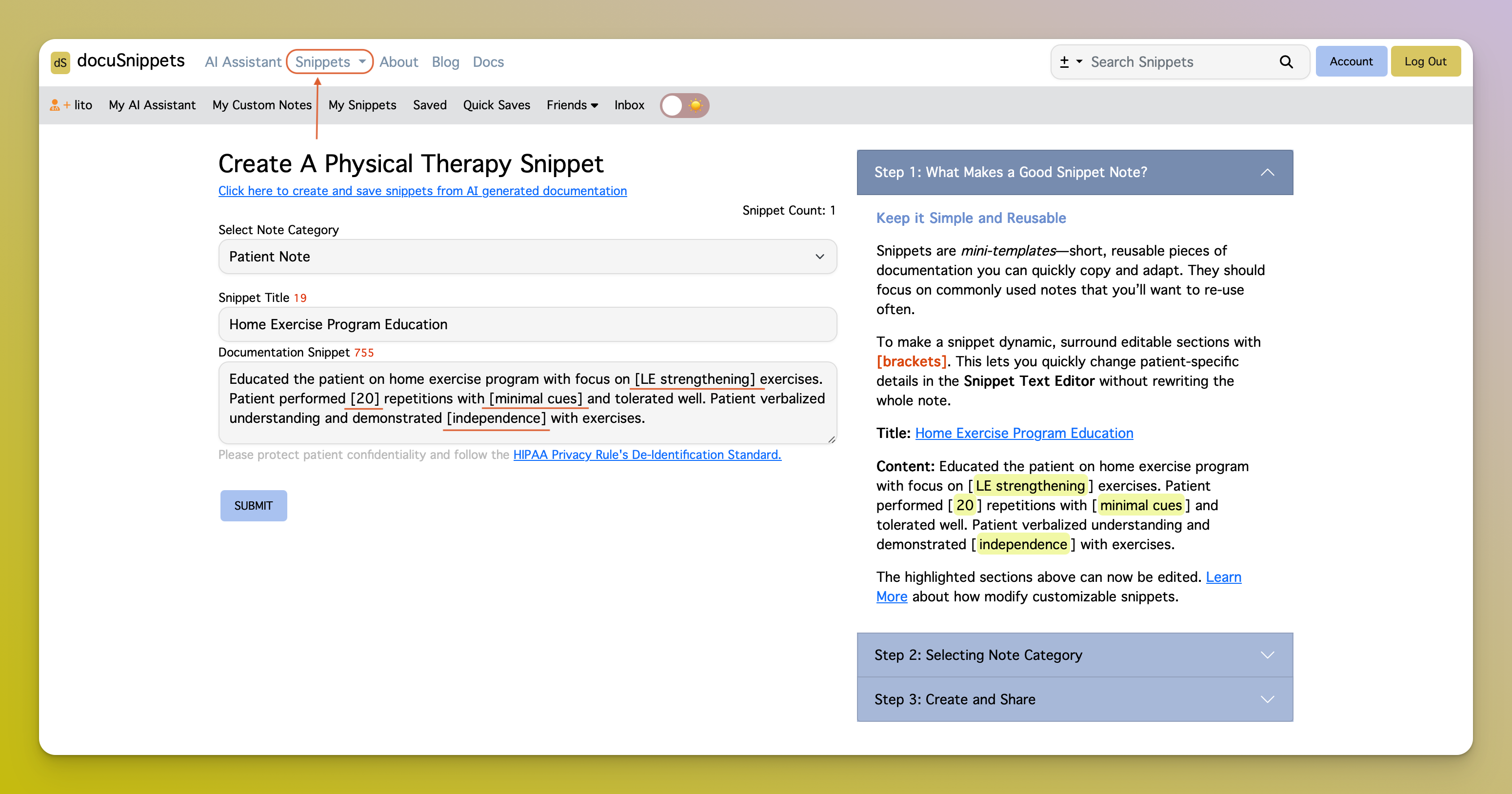This screenshot has width=1512, height=794.
Task: Go to My Snippets tab
Action: tap(362, 105)
